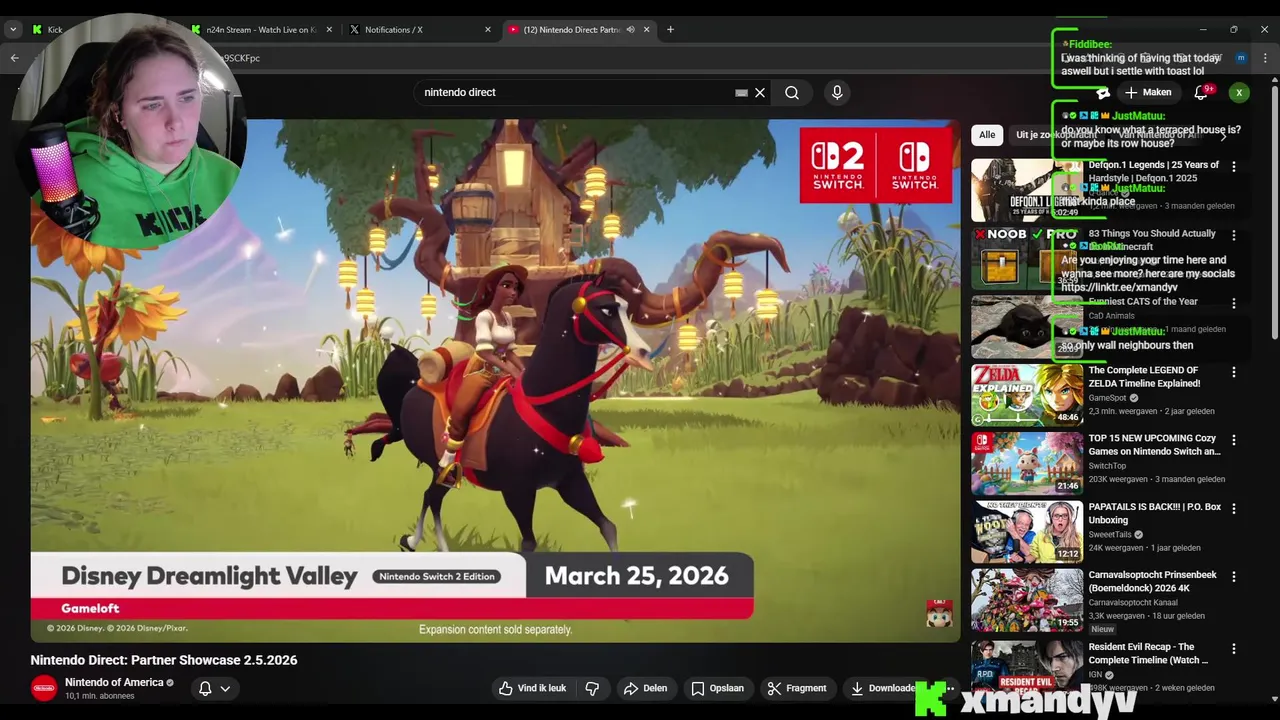
Task: Open YouTube notifications bell with 9+ badge
Action: click(1201, 92)
